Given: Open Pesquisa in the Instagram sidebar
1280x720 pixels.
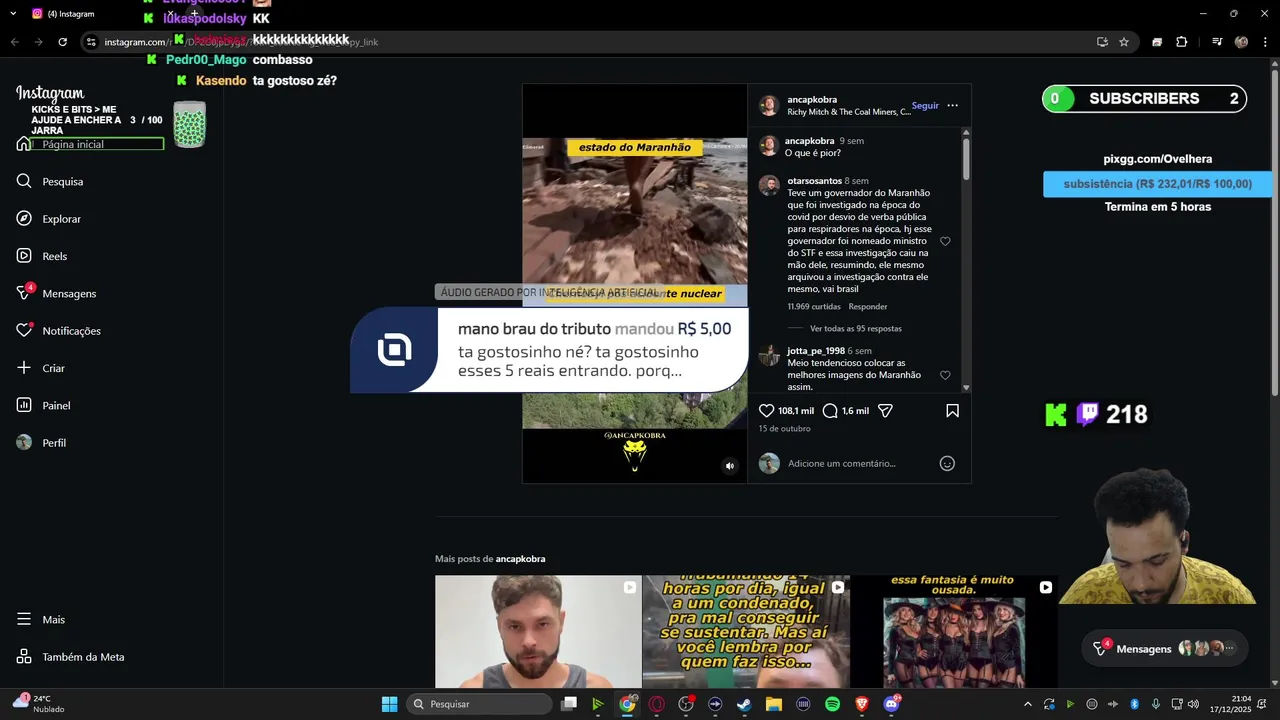Looking at the screenshot, I should pos(50,181).
